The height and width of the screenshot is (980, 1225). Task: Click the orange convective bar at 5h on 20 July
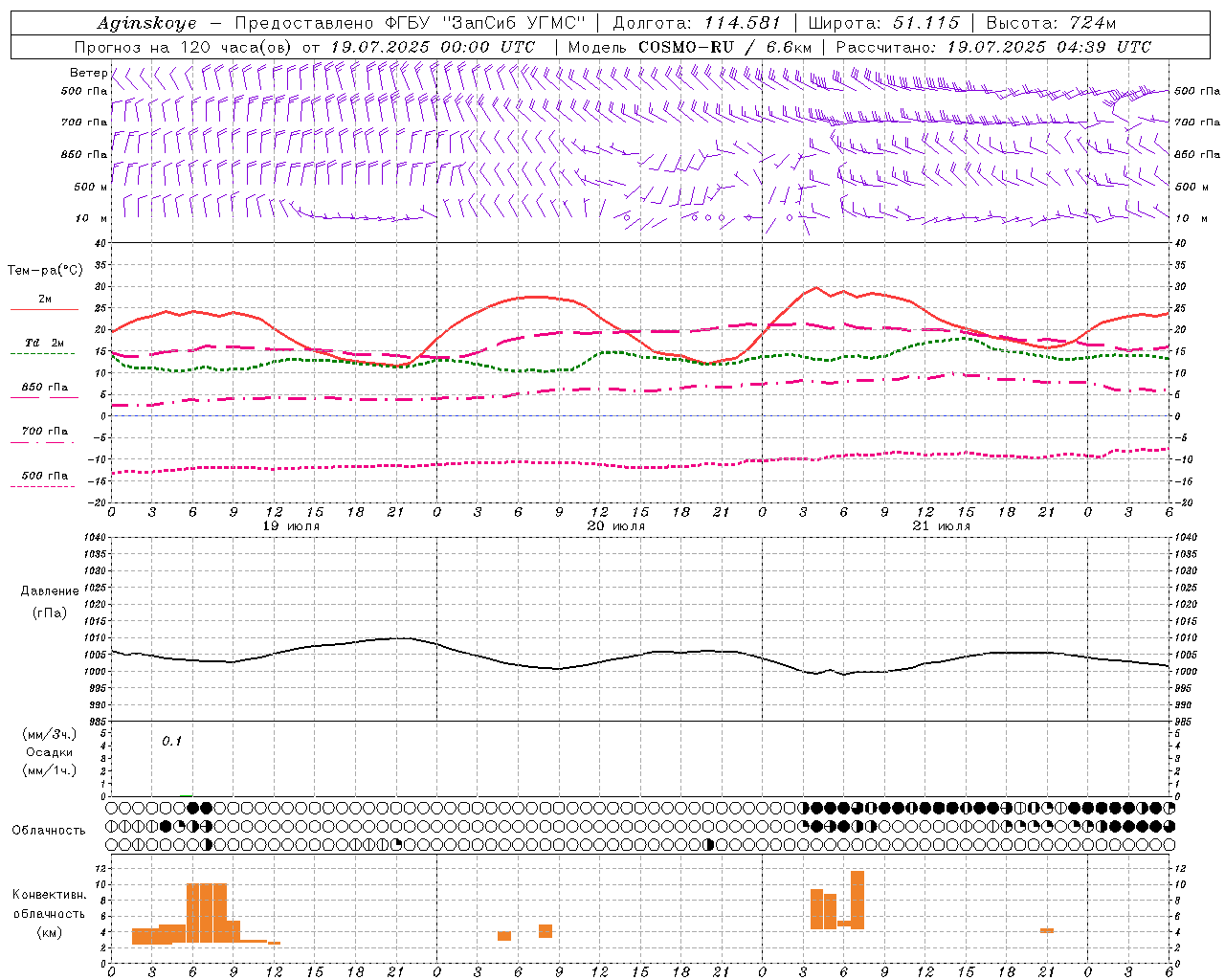504,936
